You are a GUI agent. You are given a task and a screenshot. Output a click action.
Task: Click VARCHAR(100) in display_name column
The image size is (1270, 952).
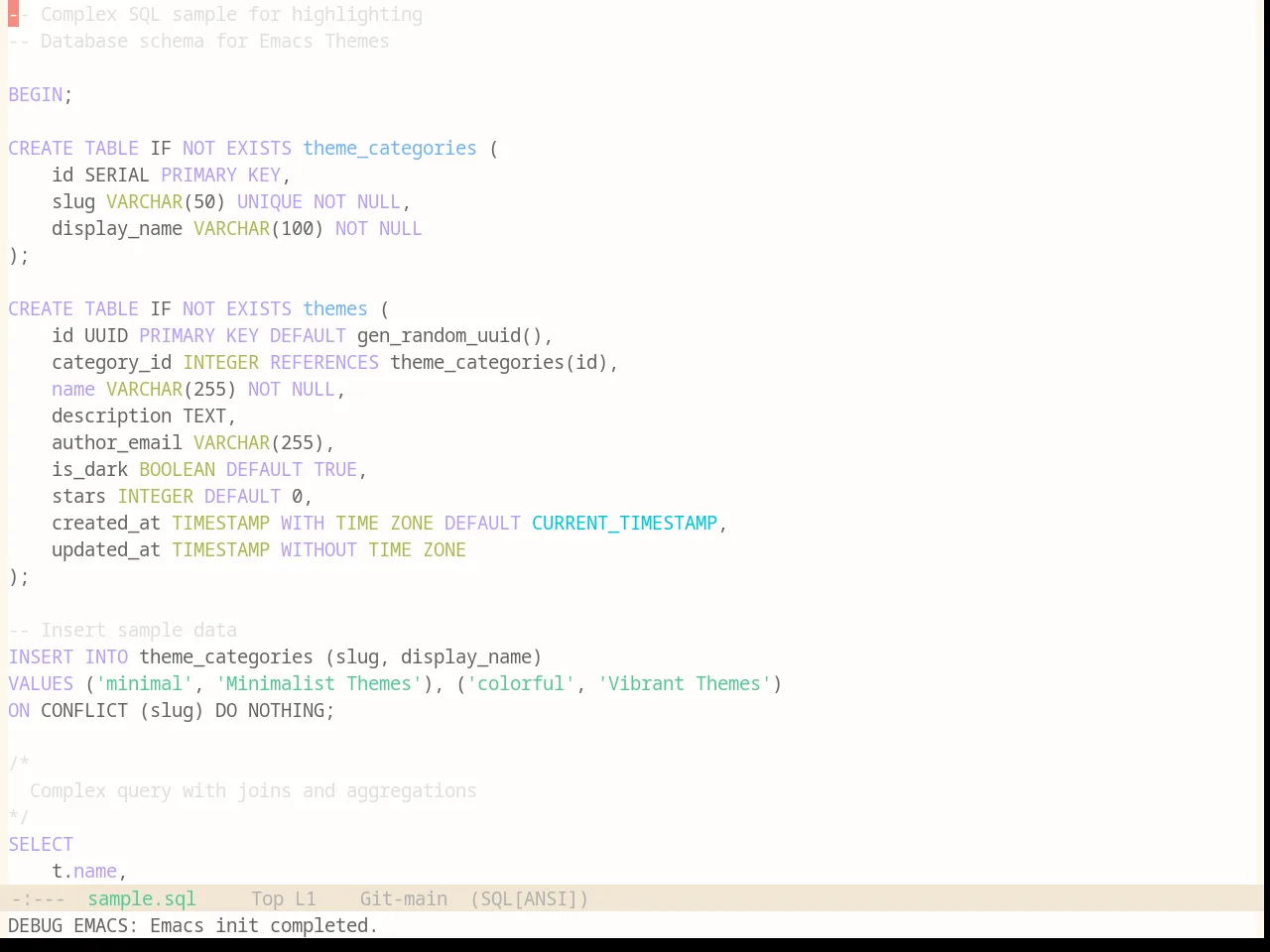click(259, 228)
